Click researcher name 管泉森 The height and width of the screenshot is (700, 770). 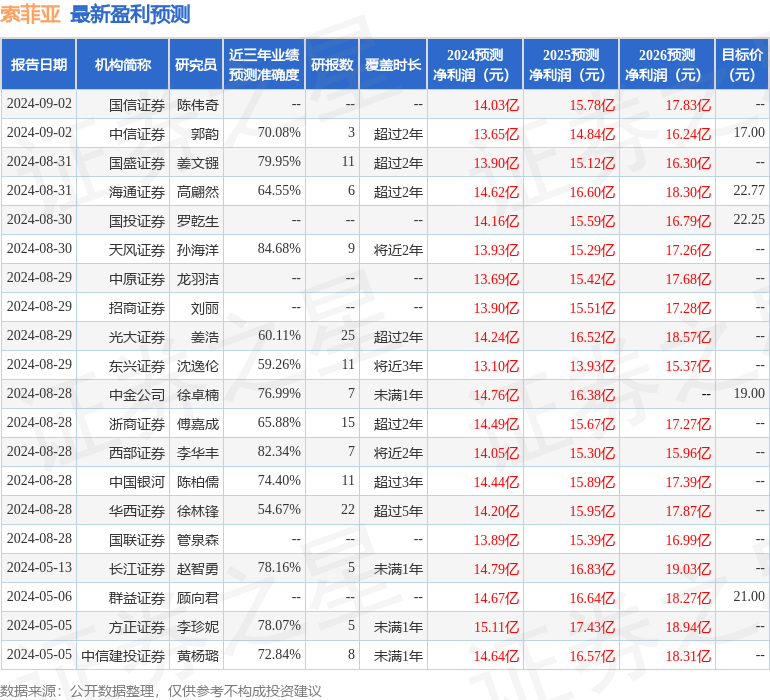(198, 540)
